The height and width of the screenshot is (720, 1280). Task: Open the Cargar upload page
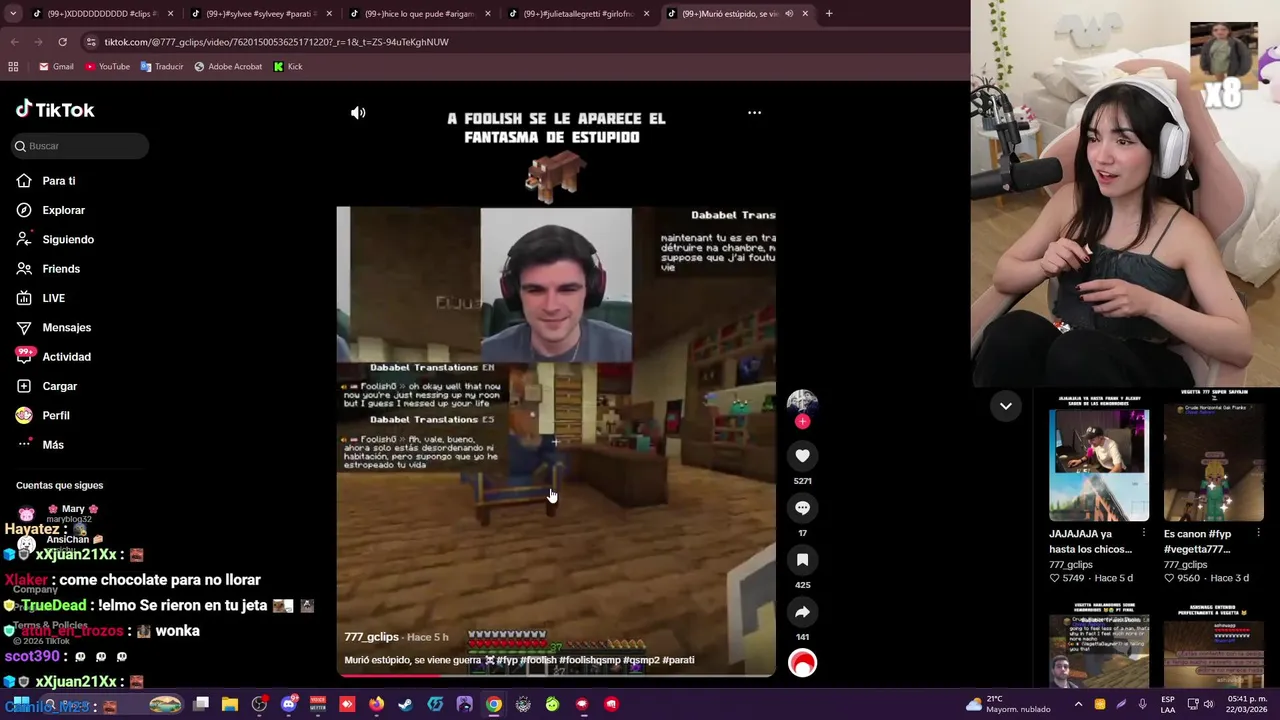point(59,386)
